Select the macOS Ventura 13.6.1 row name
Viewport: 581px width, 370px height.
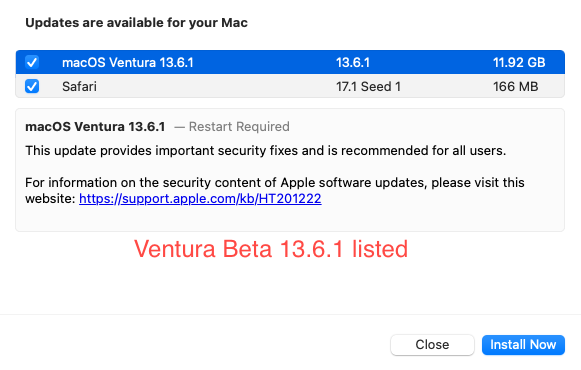(128, 63)
